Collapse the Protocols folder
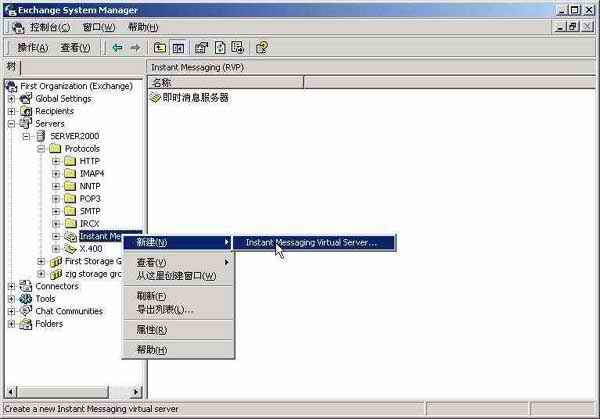Screen dimensions: 600x419 pyautogui.click(x=41, y=149)
